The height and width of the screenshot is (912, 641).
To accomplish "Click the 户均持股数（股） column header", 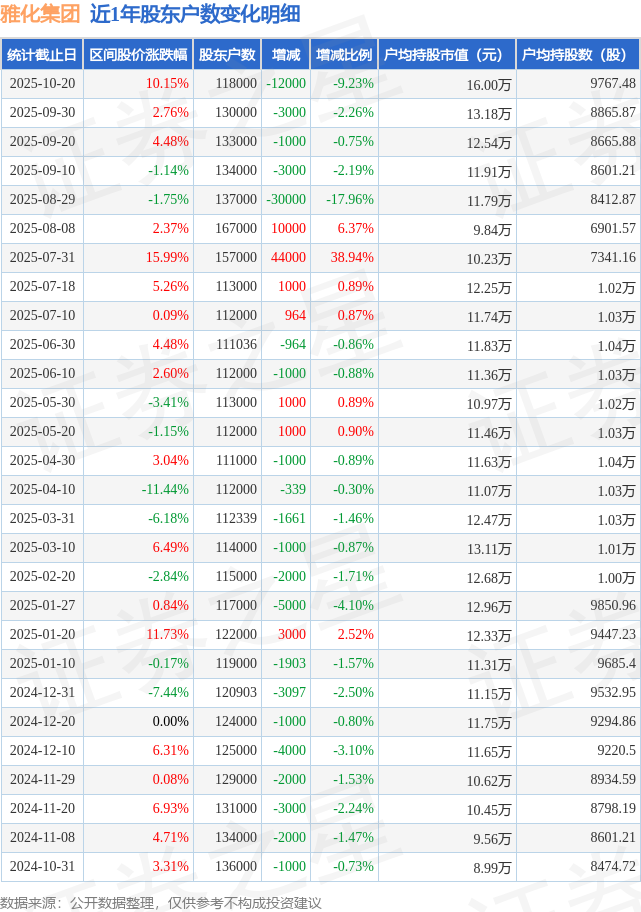I will coord(578,55).
